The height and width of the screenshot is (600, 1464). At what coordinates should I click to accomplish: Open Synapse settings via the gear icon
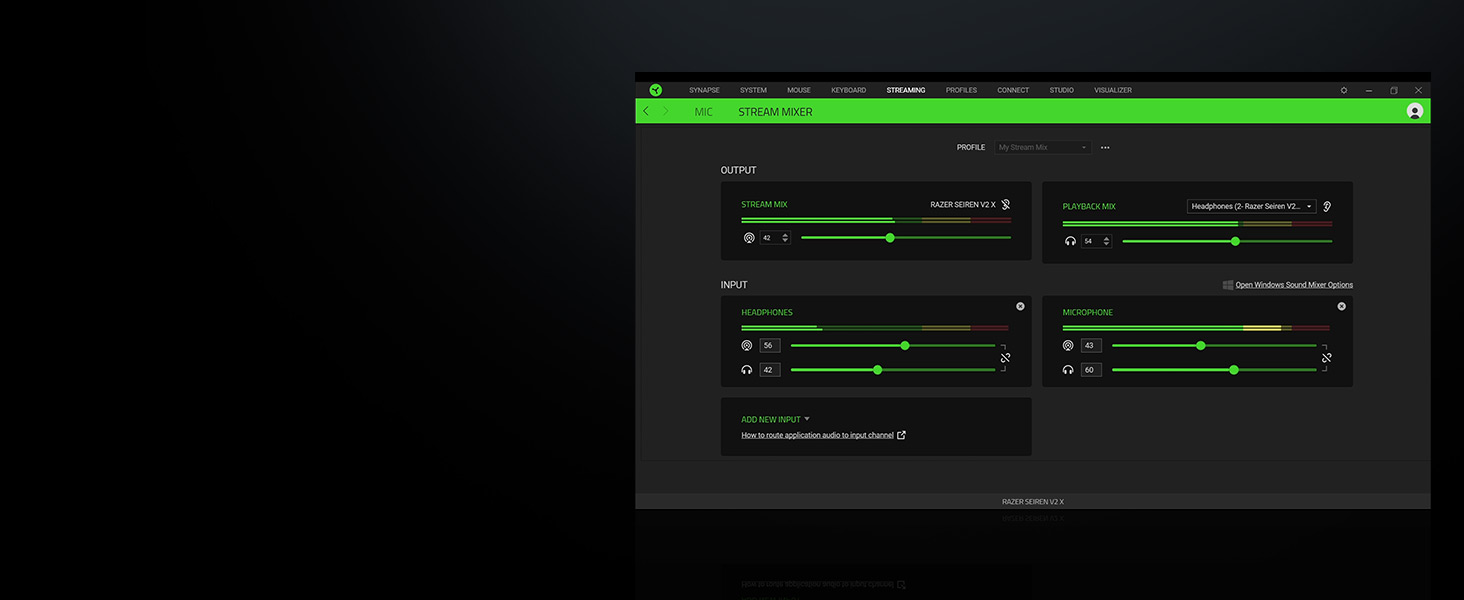1344,90
